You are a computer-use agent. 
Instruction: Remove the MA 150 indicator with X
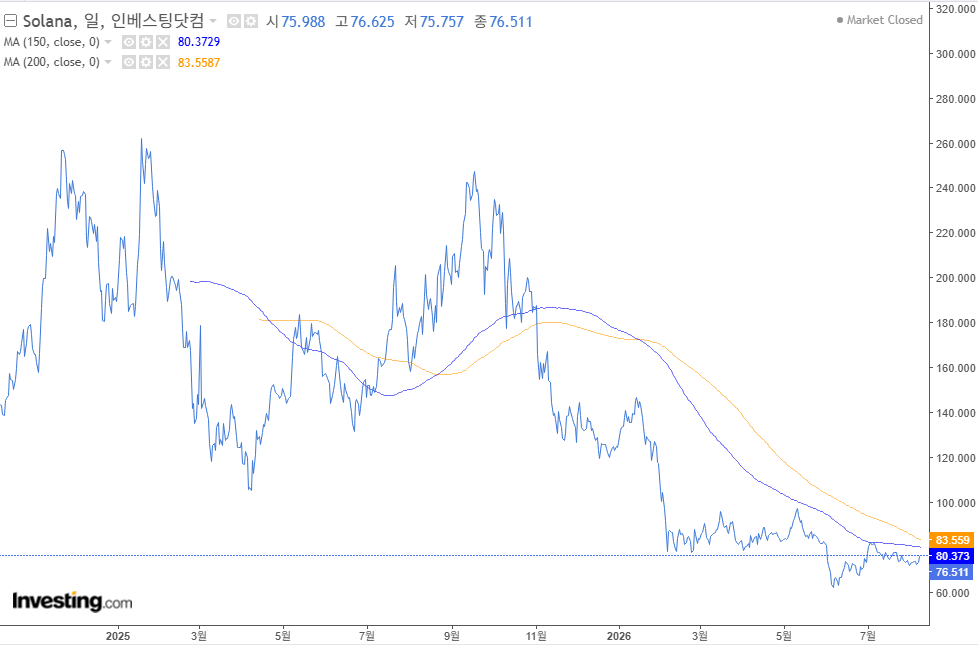point(162,42)
